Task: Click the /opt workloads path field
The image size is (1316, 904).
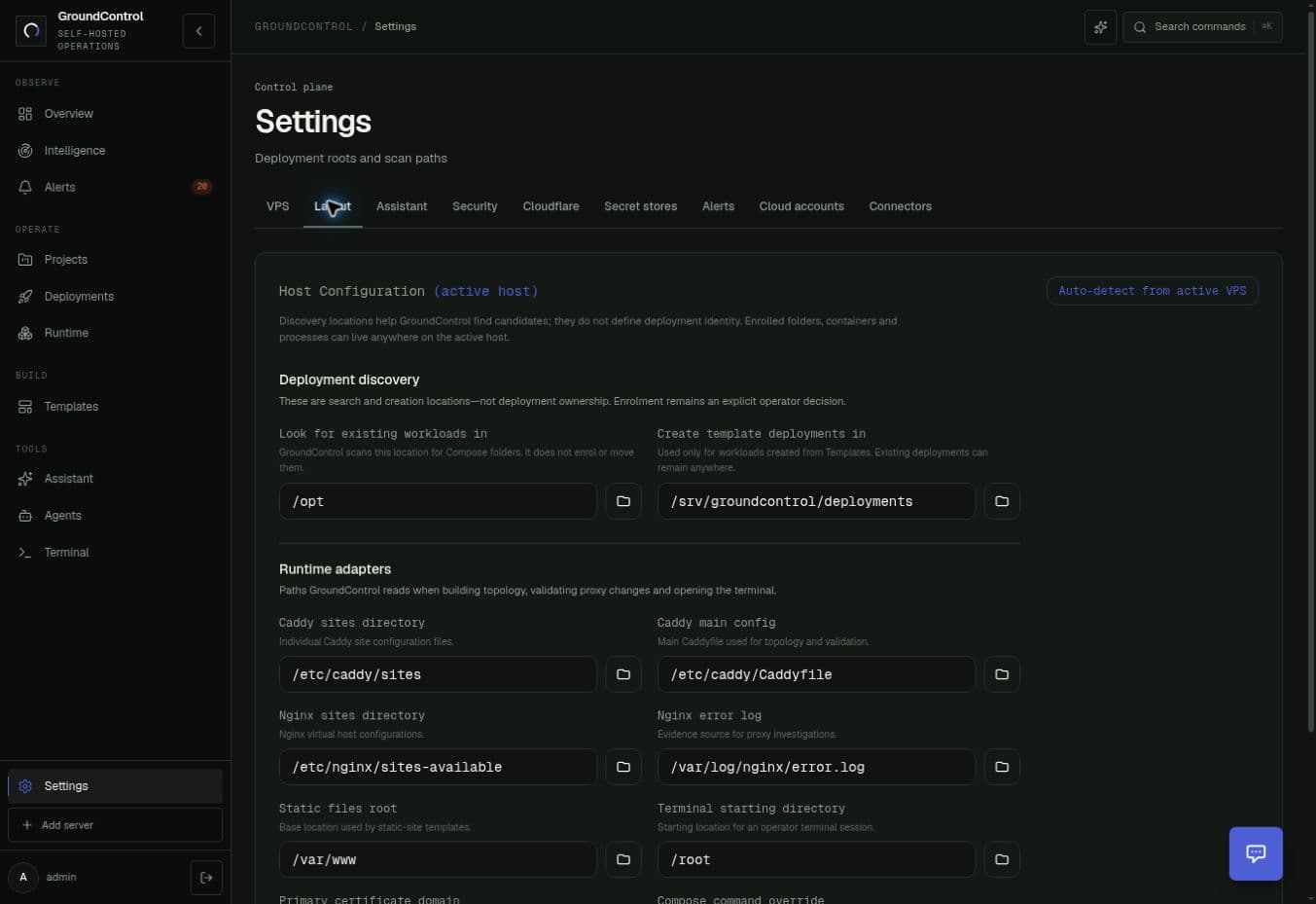Action: click(x=438, y=501)
